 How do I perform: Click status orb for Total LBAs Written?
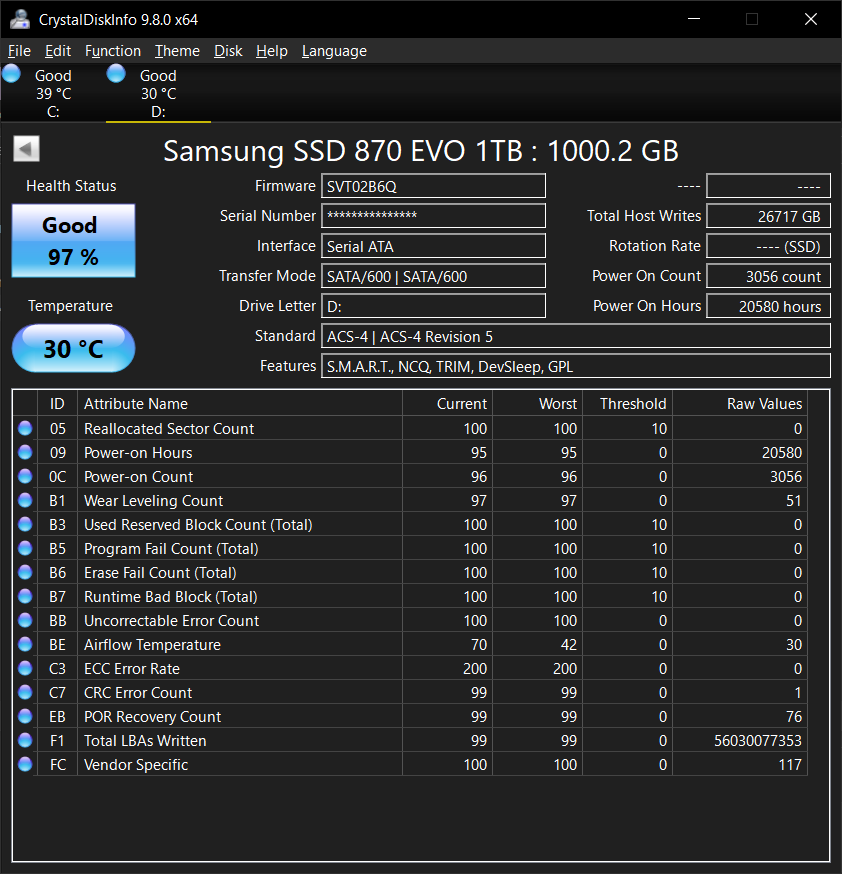(25, 740)
